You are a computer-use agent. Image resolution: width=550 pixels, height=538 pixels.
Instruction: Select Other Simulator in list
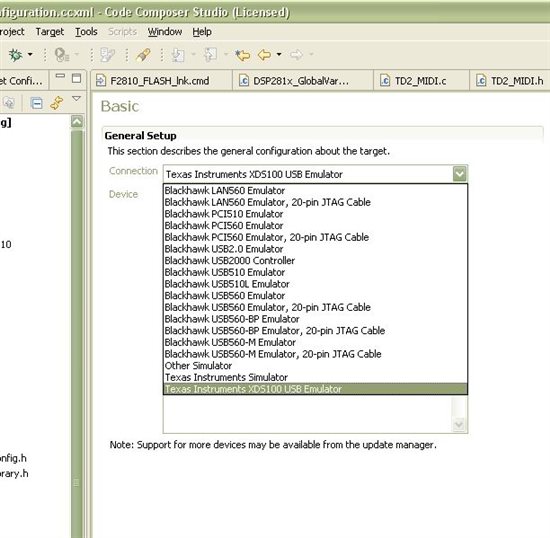tap(315, 365)
